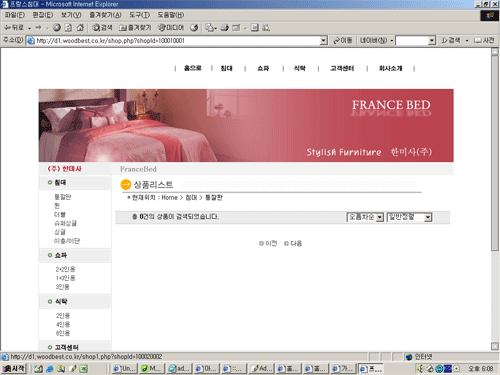Expand the Naver search box dropdown arrow
The height and width of the screenshot is (375, 500).
tap(432, 41)
